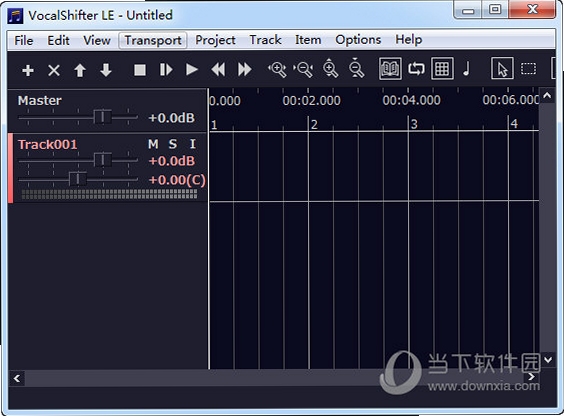Add a new track with plus icon

pyautogui.click(x=28, y=70)
